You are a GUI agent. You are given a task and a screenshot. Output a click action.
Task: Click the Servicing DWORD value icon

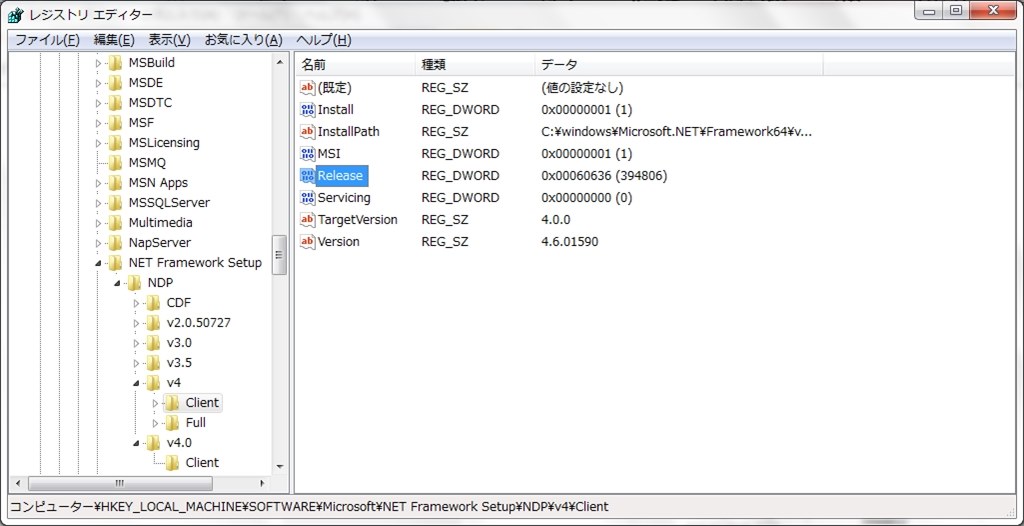click(308, 198)
